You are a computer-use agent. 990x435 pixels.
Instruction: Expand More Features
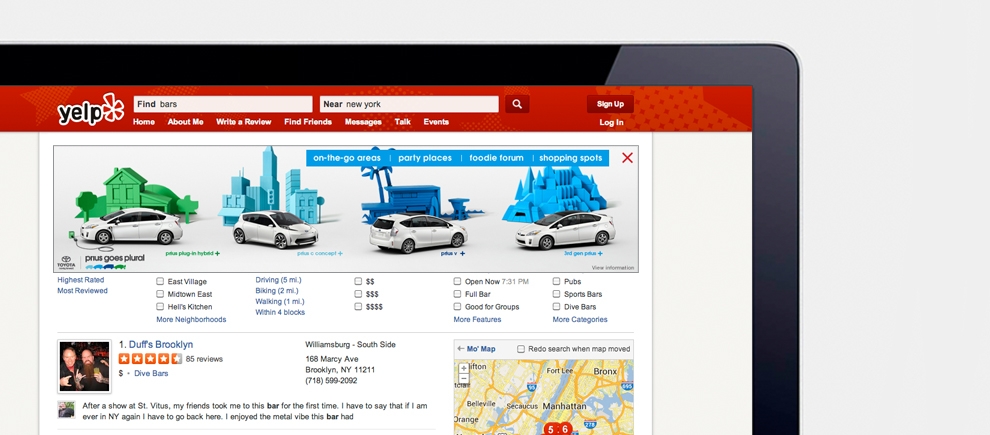477,319
